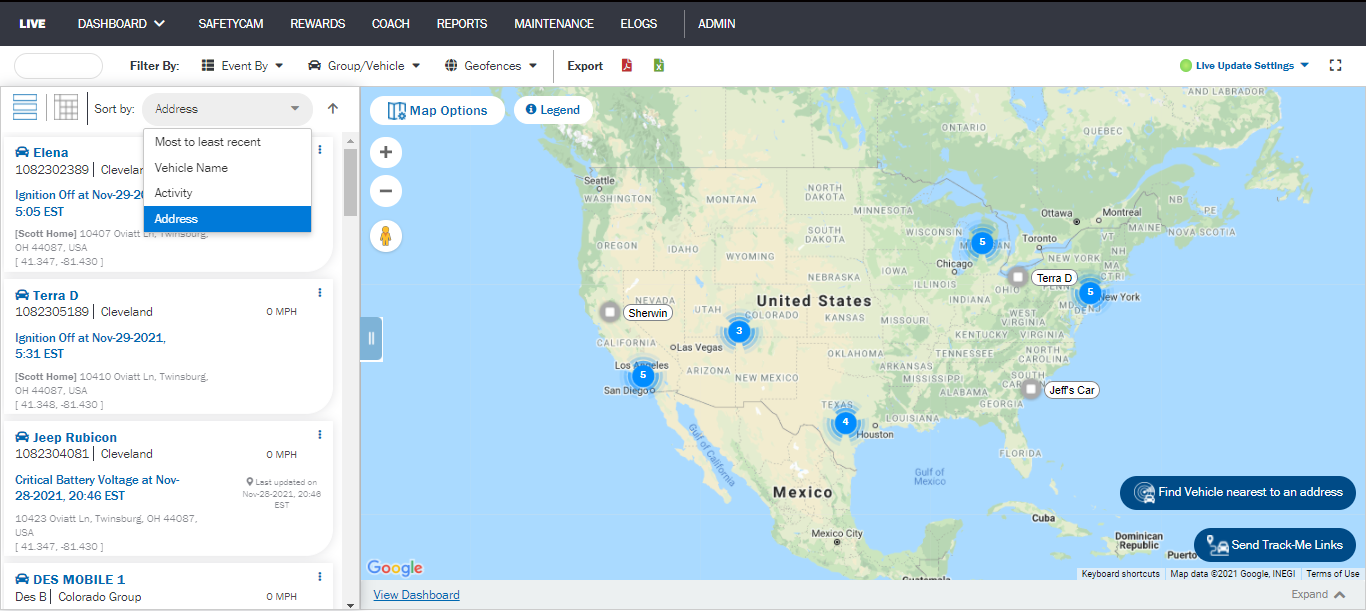The width and height of the screenshot is (1366, 611).
Task: Click the Sherwin vehicle marker on map
Action: pos(610,312)
